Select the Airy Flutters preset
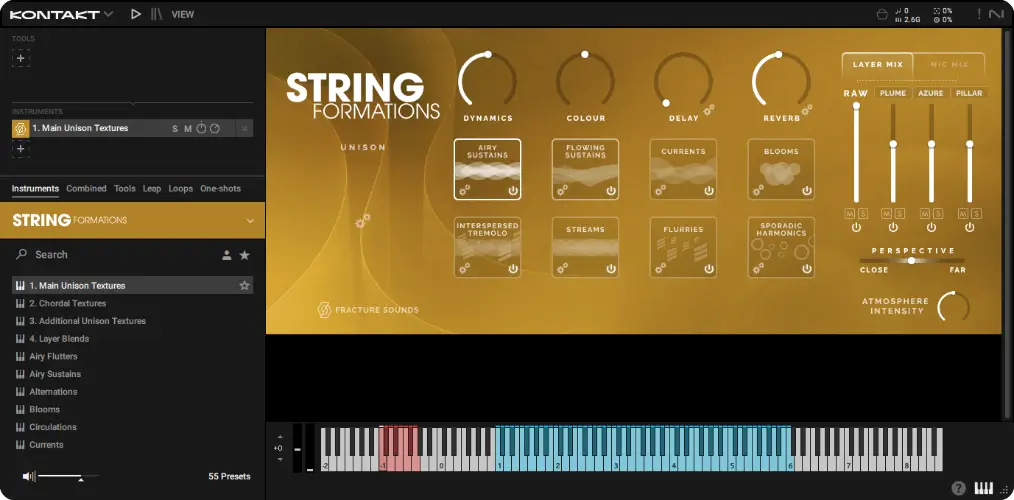This screenshot has width=1014, height=500. click(132, 356)
